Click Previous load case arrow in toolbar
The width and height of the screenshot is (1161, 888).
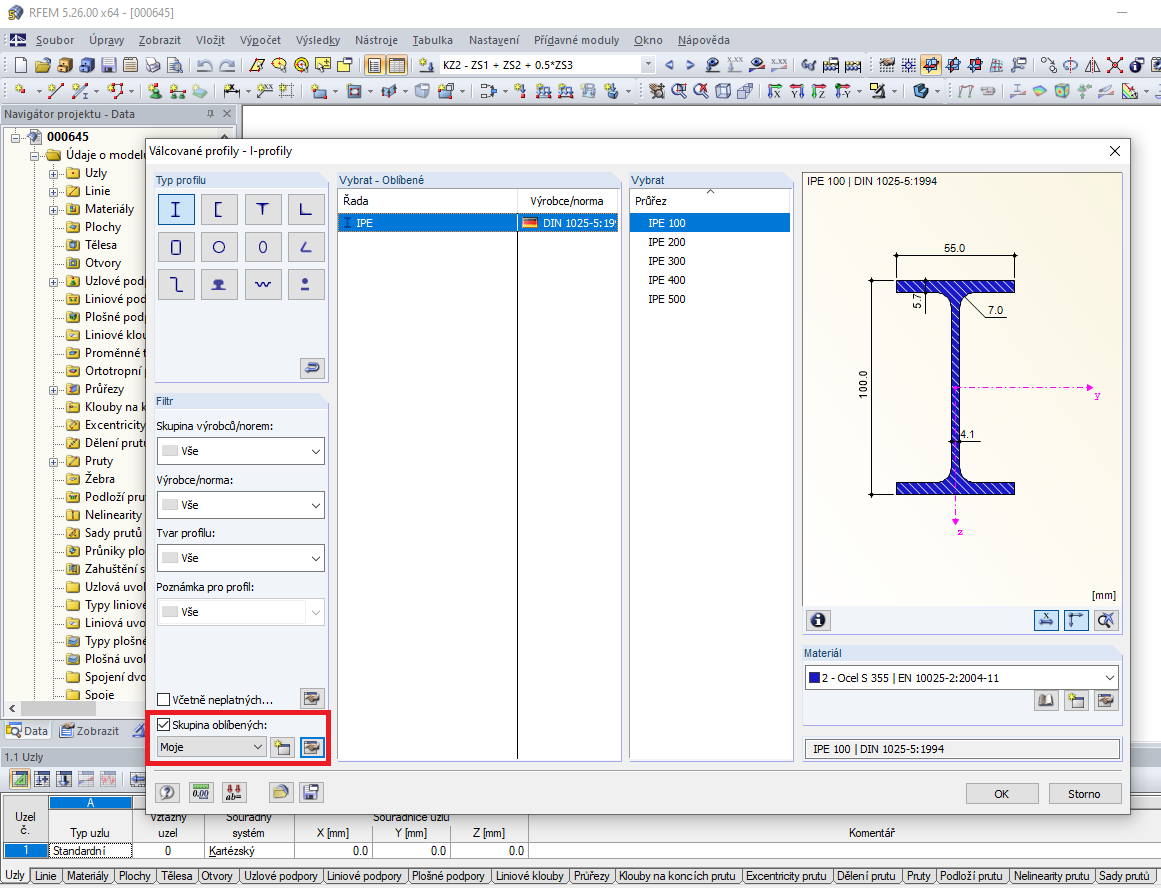point(669,65)
